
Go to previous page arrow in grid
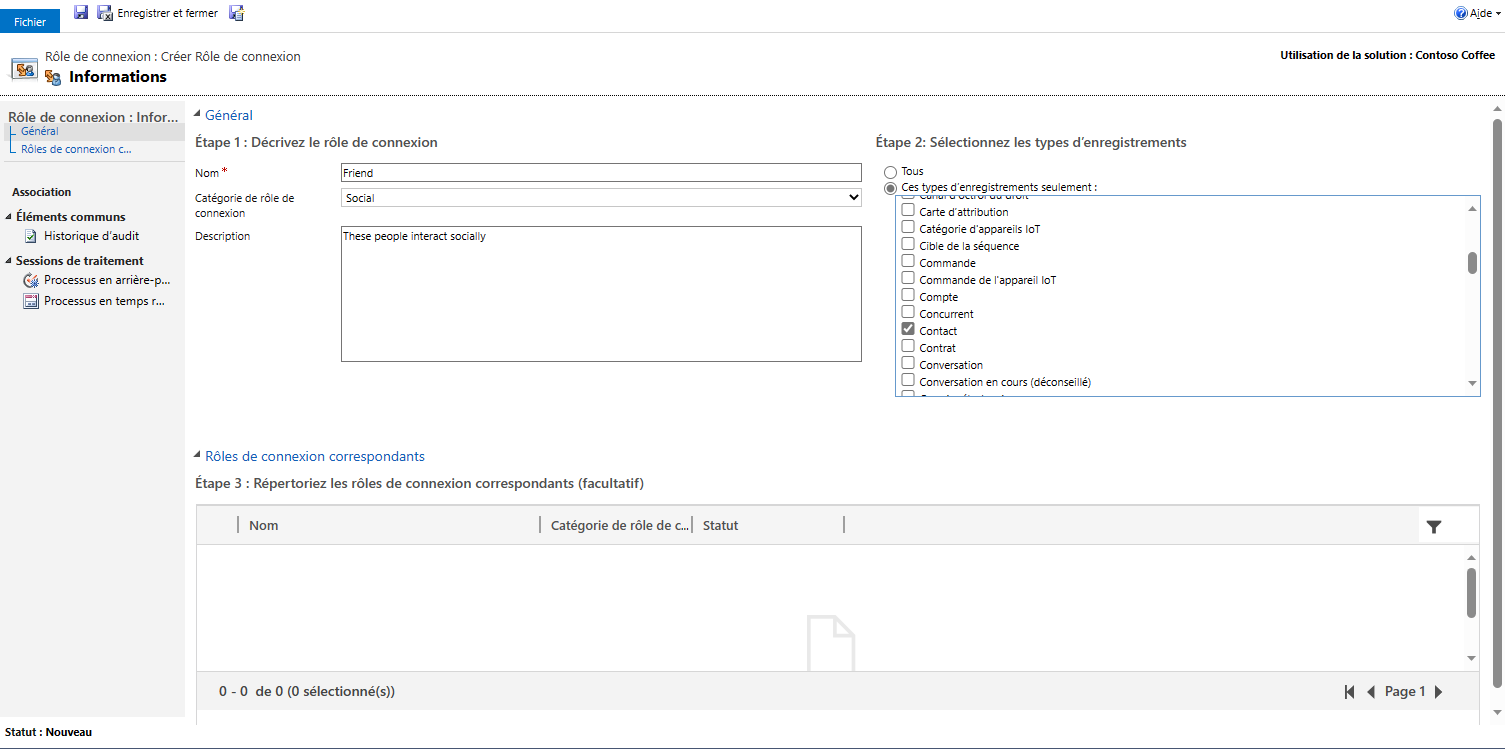click(x=1371, y=692)
